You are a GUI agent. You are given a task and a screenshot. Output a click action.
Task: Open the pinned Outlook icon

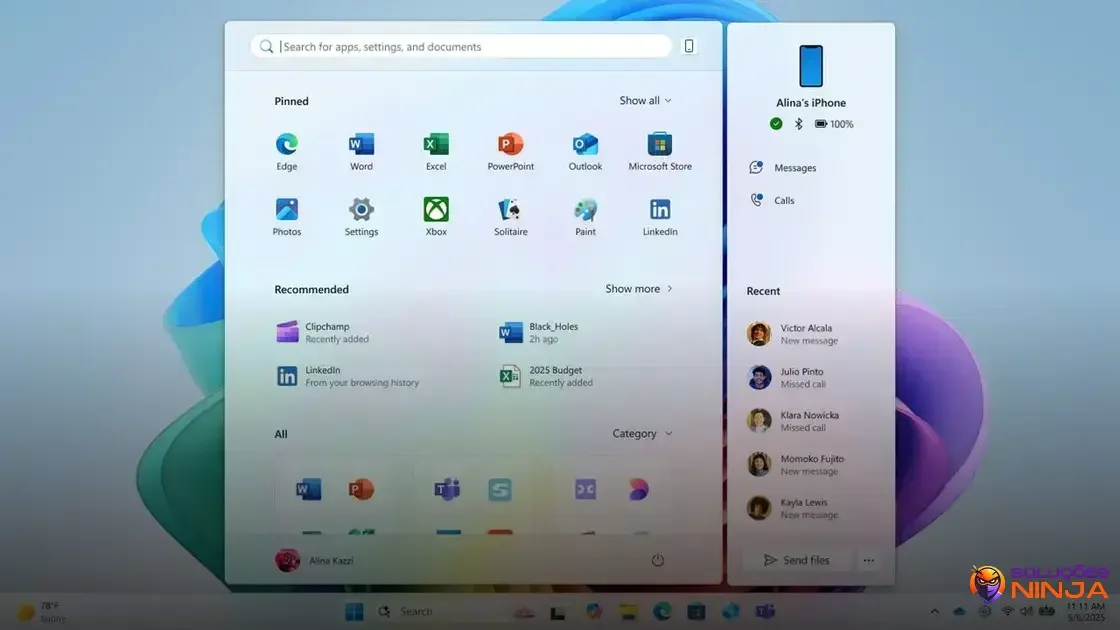click(x=585, y=151)
